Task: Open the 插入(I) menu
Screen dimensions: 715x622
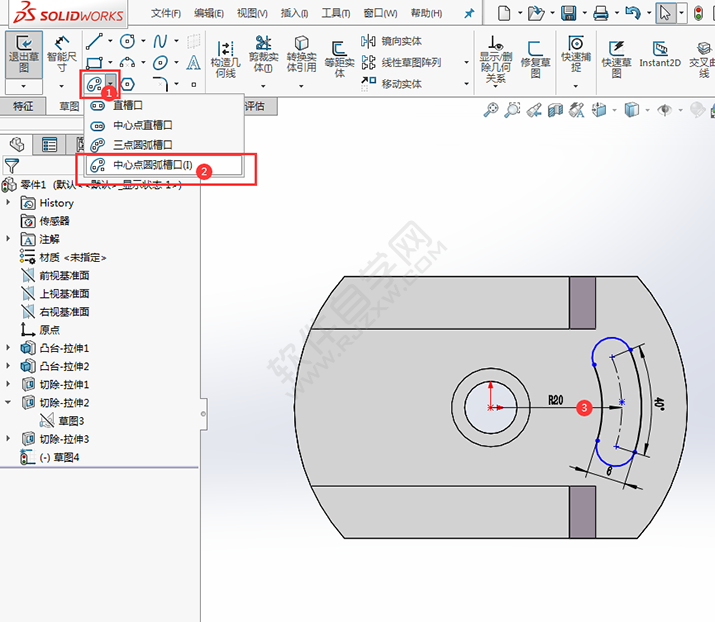Action: pos(295,13)
